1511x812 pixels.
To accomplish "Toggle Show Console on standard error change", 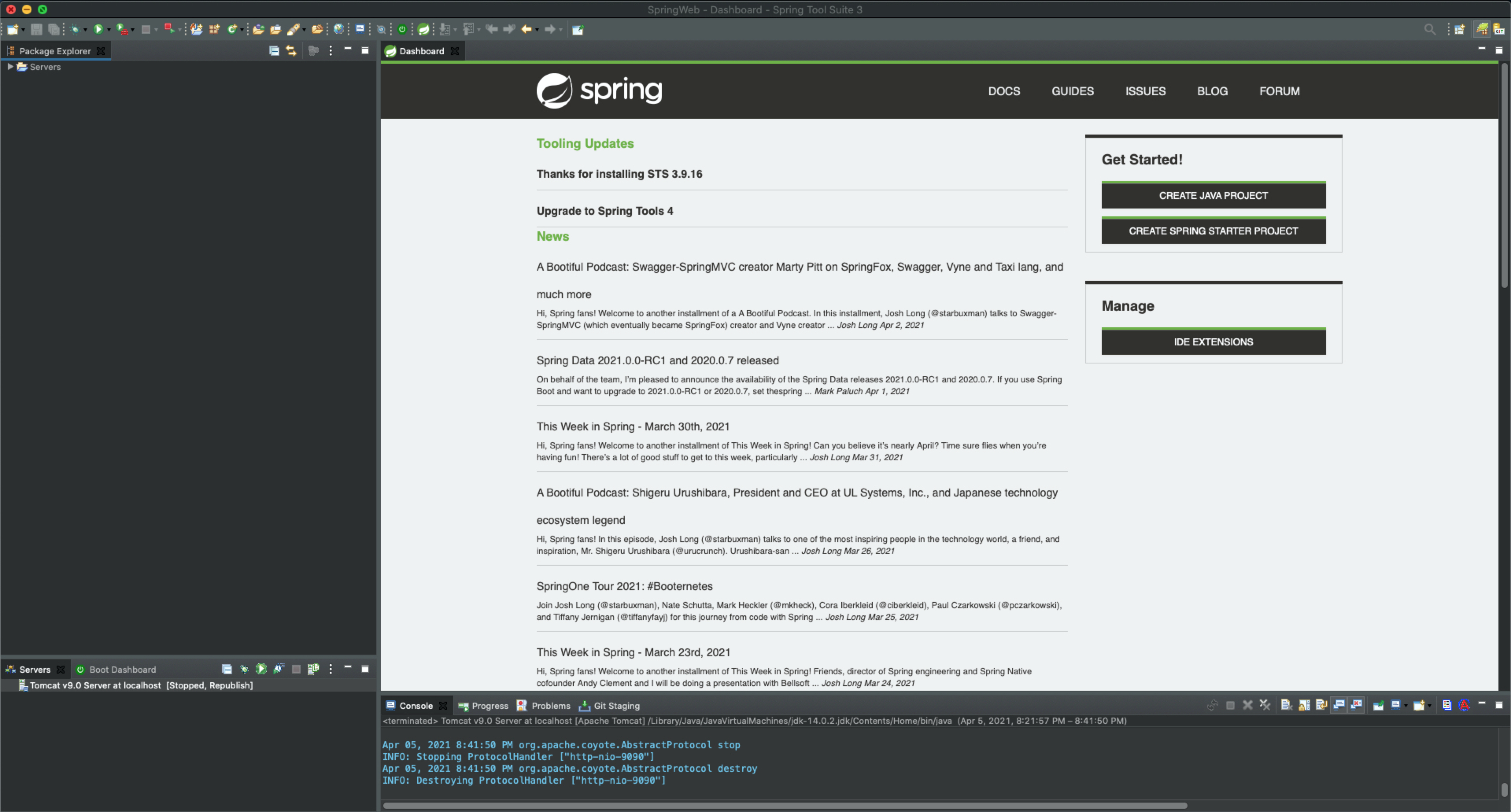I will (x=1356, y=705).
